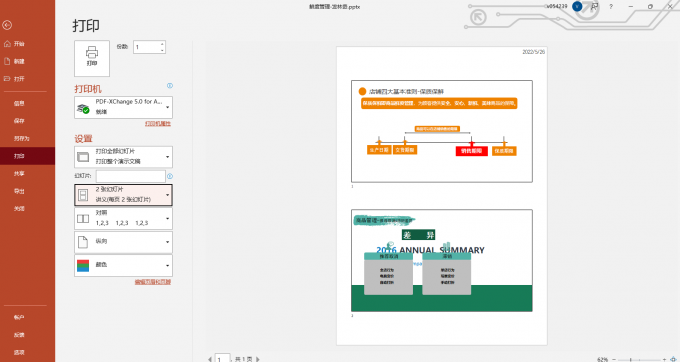
Task: Click the previous page arrow below preview
Action: [x=210, y=359]
